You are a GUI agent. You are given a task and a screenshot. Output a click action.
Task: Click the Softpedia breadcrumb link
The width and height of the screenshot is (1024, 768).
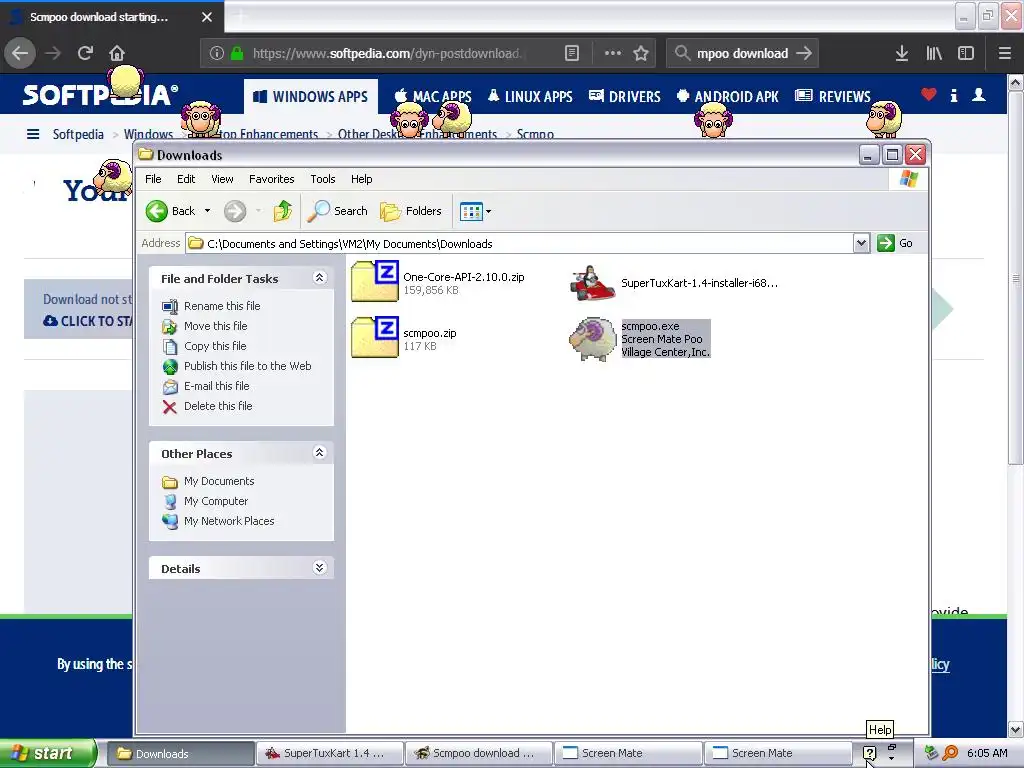[78, 134]
